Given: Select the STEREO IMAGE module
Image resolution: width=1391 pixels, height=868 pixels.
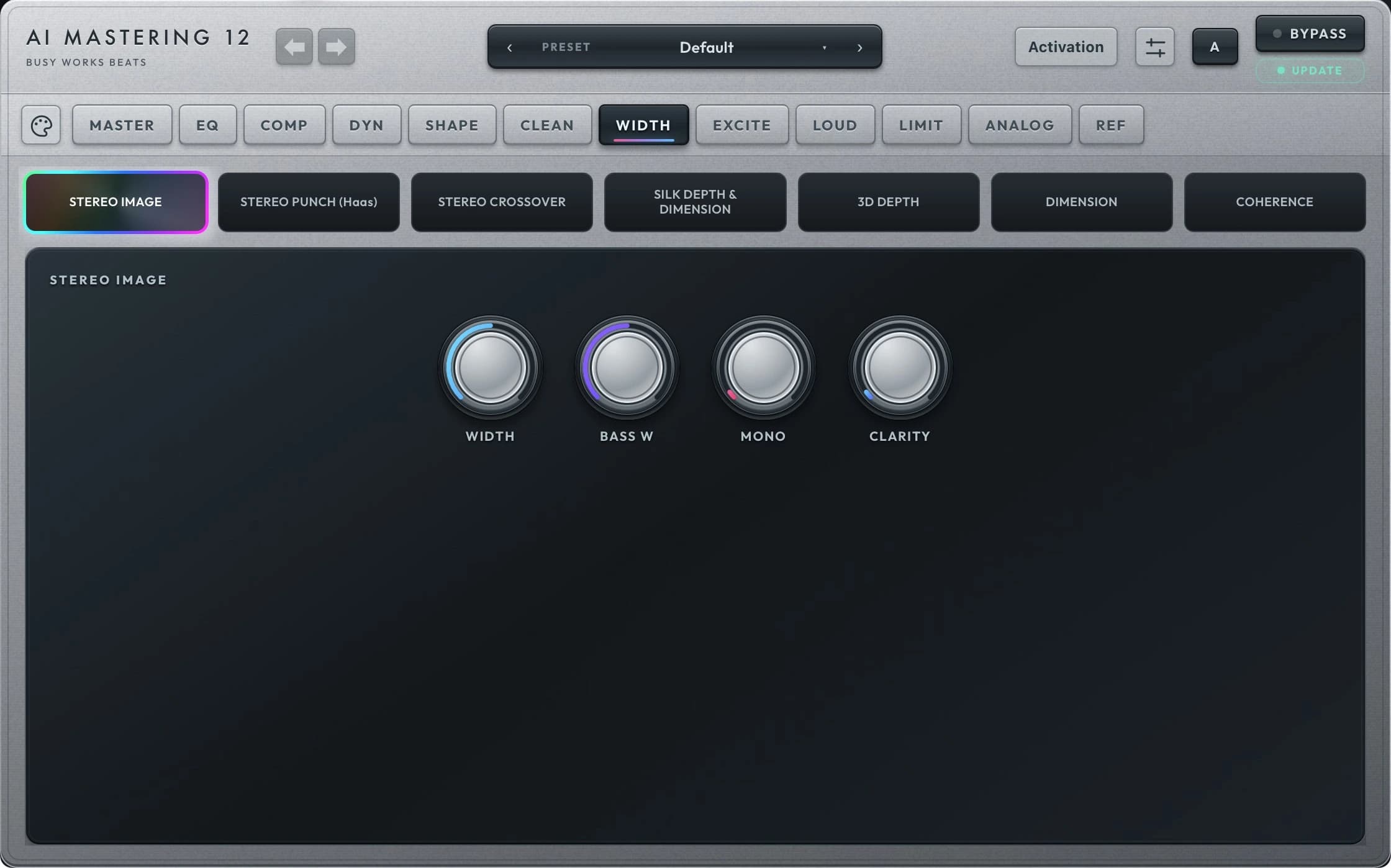Looking at the screenshot, I should 116,202.
